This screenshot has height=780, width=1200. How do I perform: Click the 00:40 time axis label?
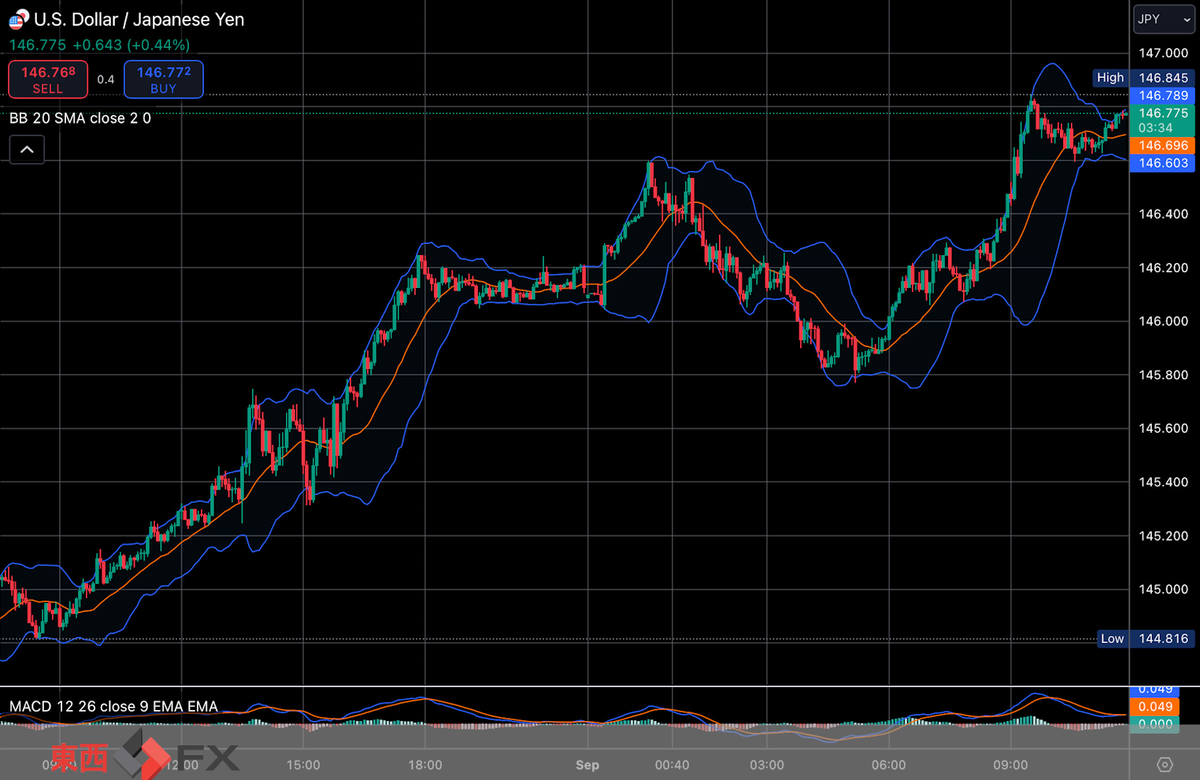tap(672, 765)
